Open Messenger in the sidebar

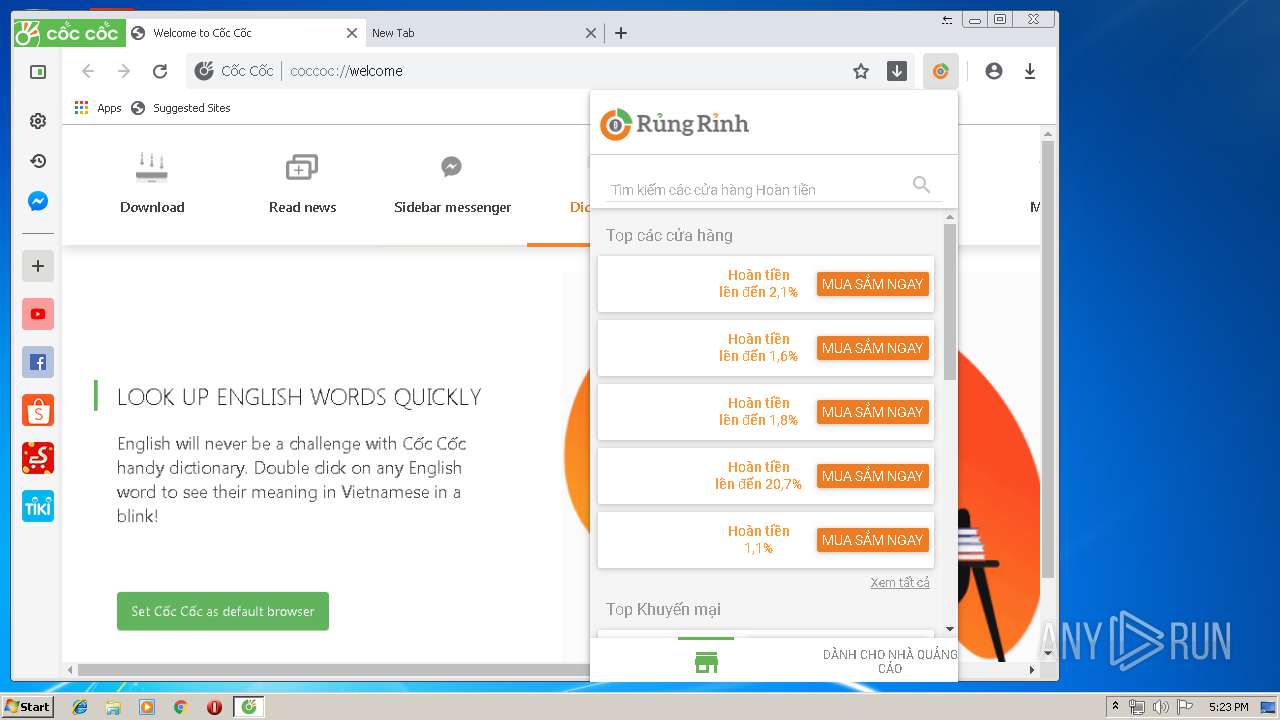tap(38, 201)
